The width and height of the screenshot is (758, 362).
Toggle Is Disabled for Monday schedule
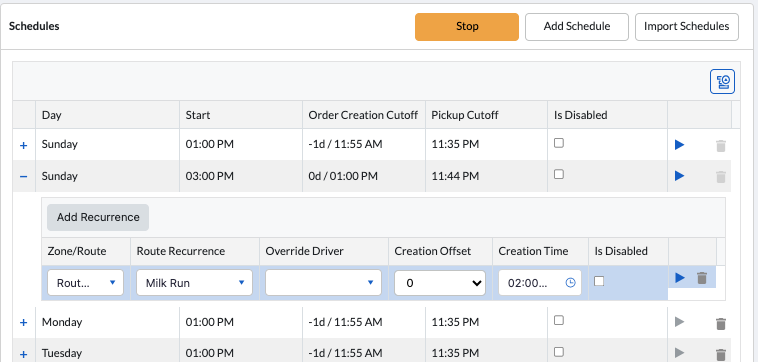(559, 320)
